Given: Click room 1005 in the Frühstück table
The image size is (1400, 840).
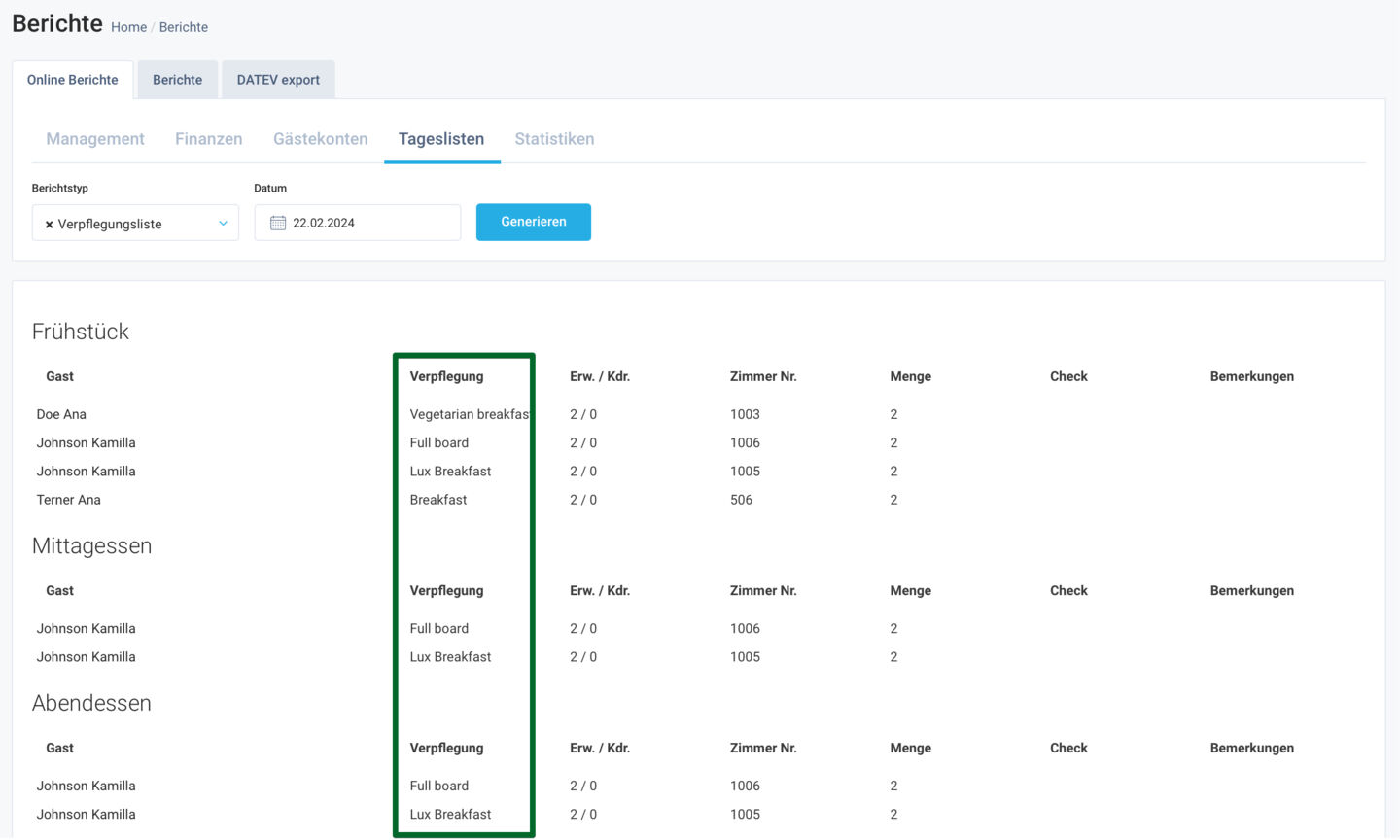Looking at the screenshot, I should pyautogui.click(x=745, y=472).
